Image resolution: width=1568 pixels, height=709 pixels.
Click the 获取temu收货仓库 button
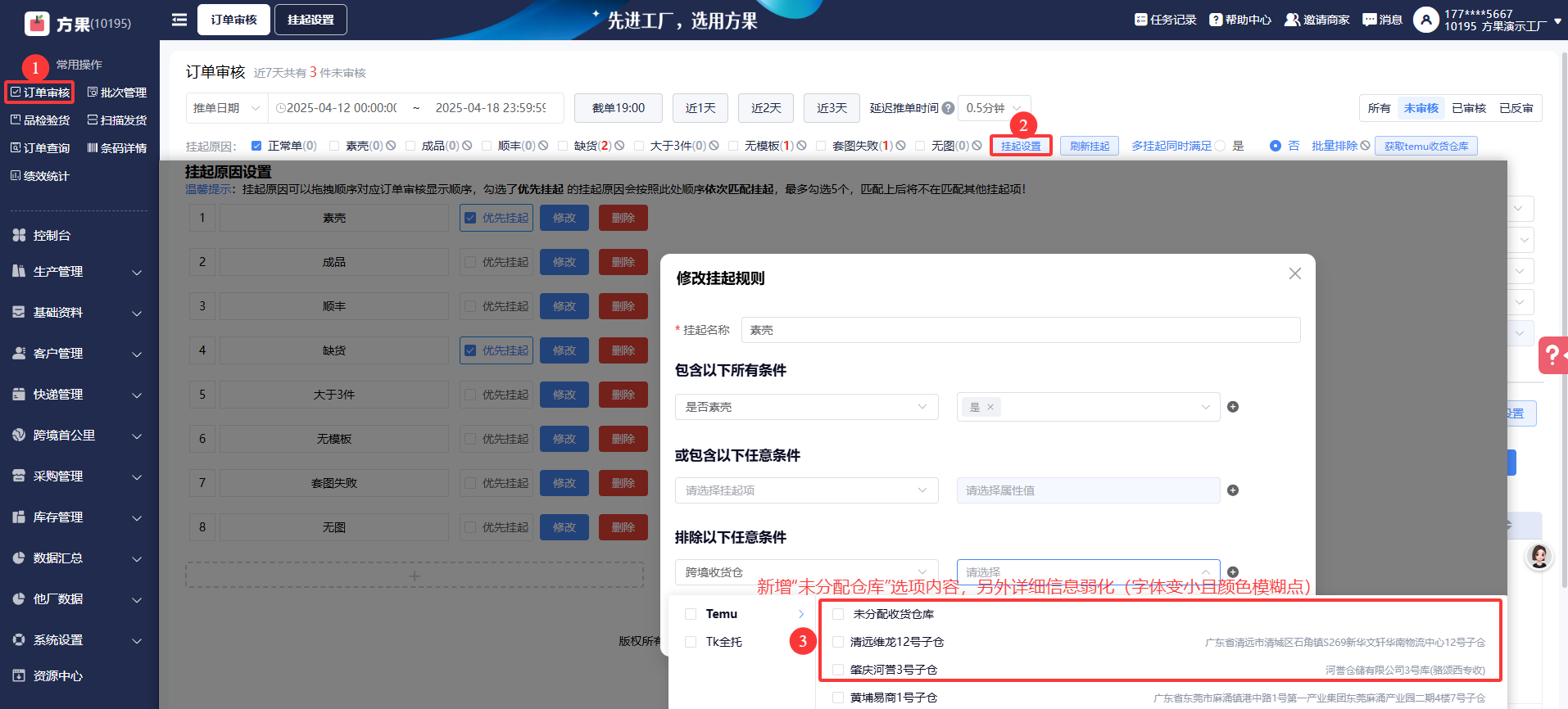[1426, 146]
